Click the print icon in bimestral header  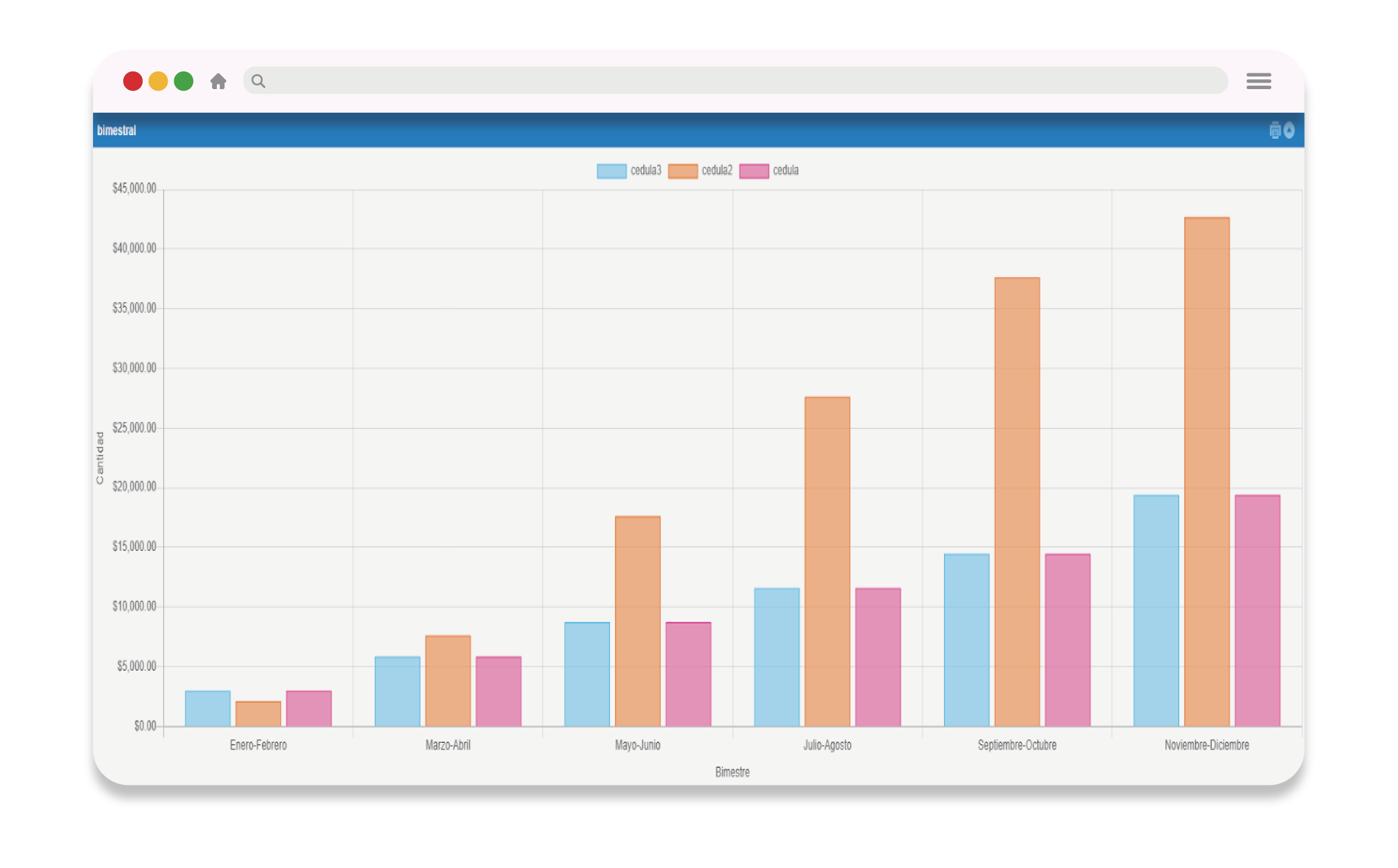1274,130
